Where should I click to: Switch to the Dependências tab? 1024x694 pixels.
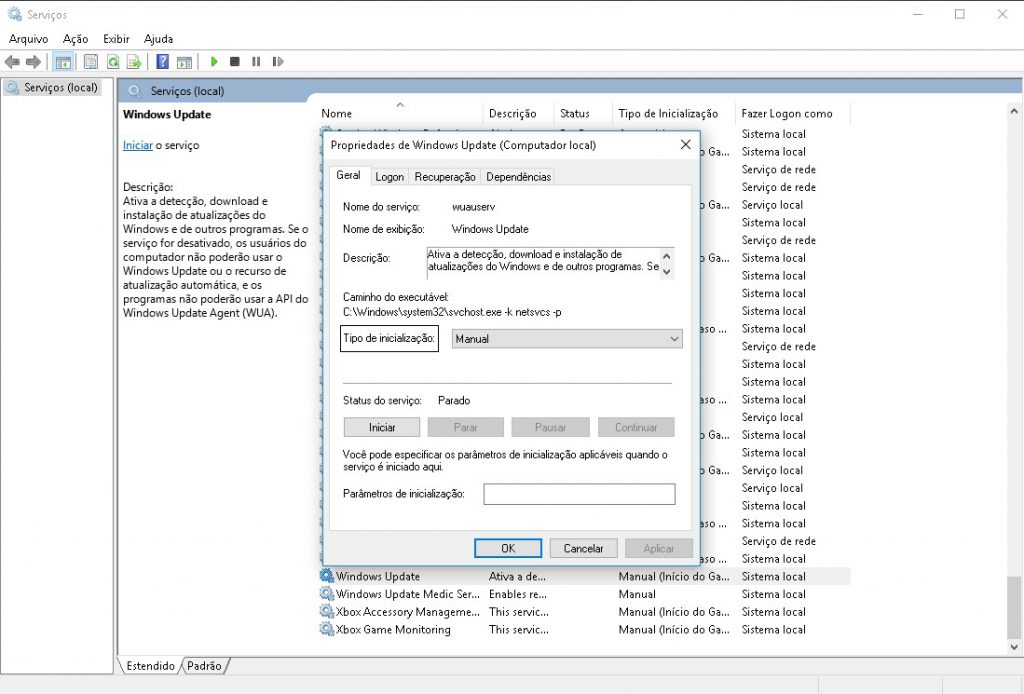click(x=518, y=177)
